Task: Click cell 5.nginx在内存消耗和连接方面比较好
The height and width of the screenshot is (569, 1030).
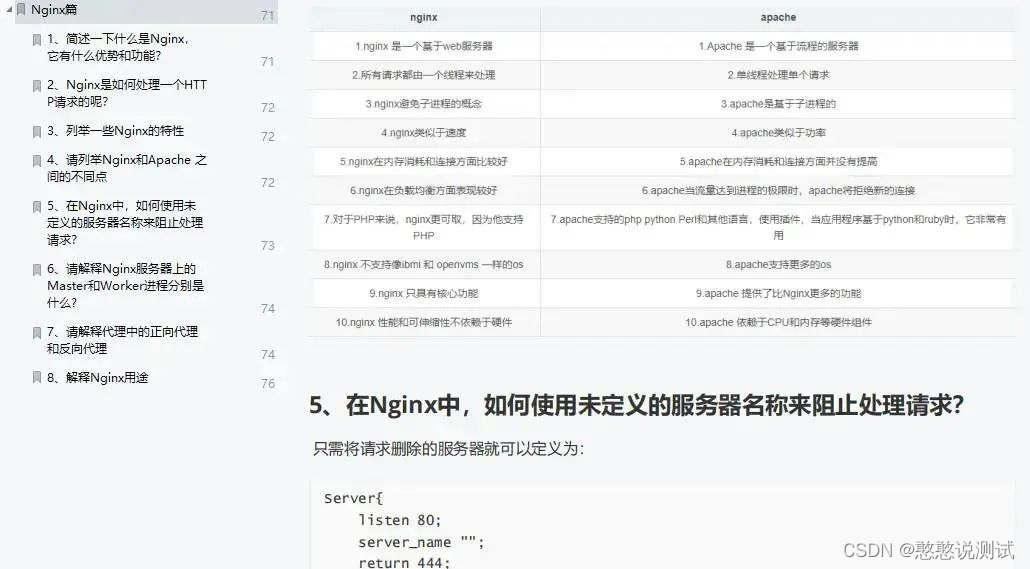Action: 424,162
